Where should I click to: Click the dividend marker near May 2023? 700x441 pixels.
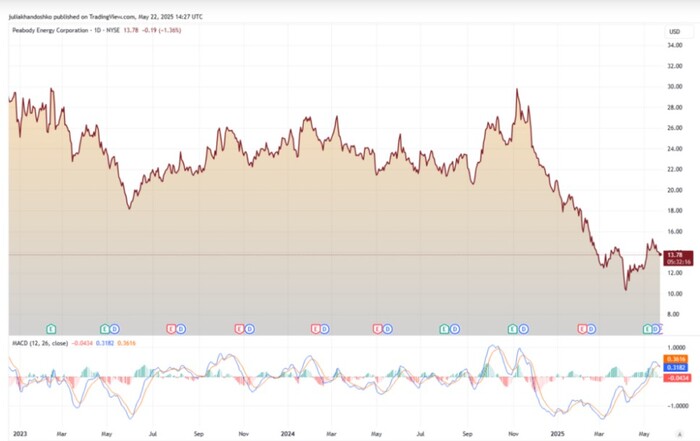(115, 328)
